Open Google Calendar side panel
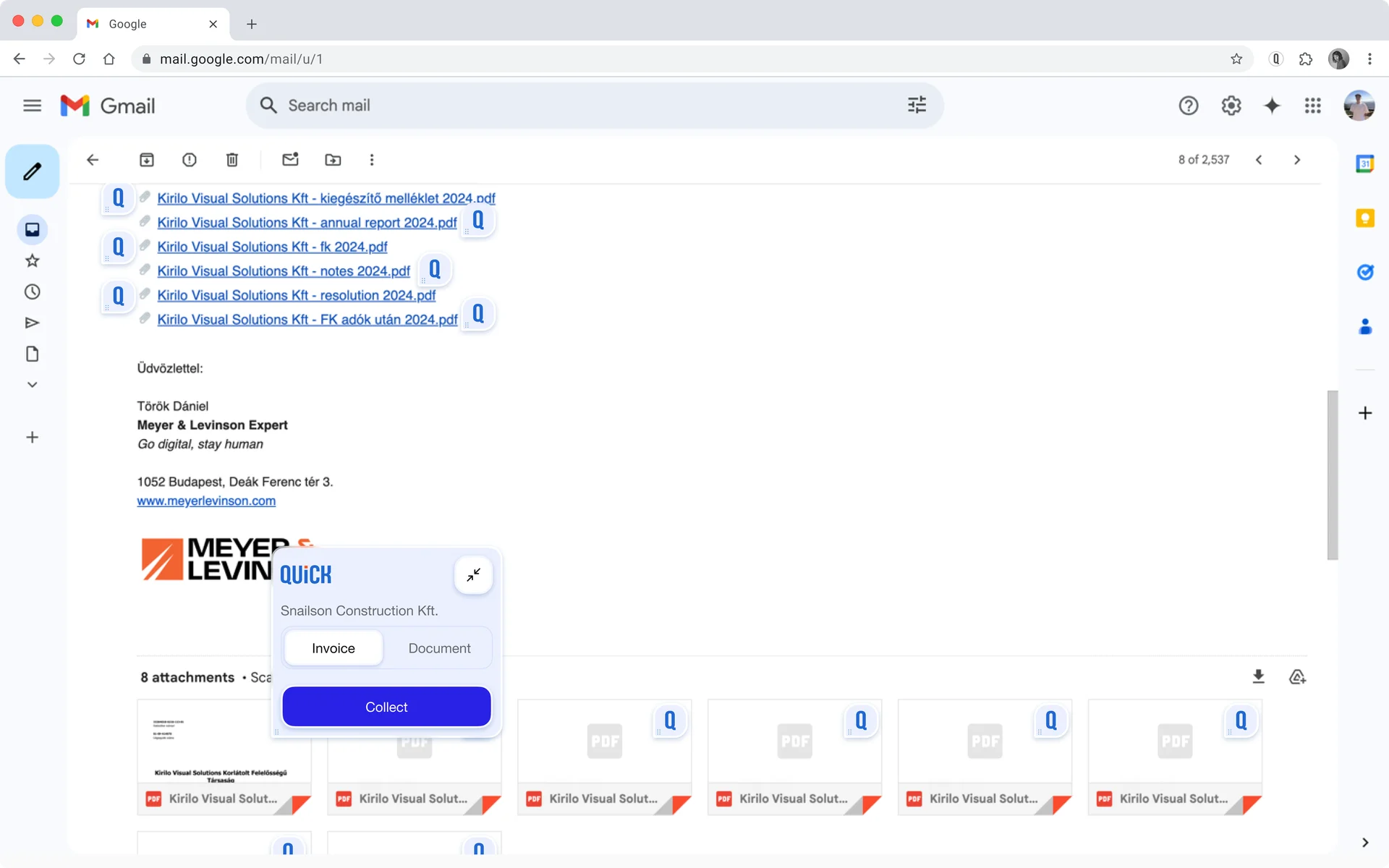Screen dimensions: 1389x868 pyautogui.click(x=1365, y=164)
